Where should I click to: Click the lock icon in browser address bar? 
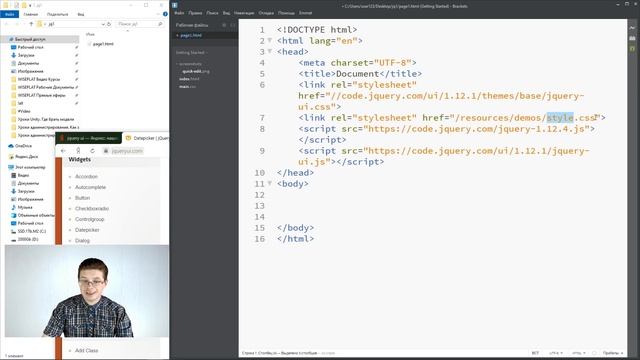tap(106, 151)
